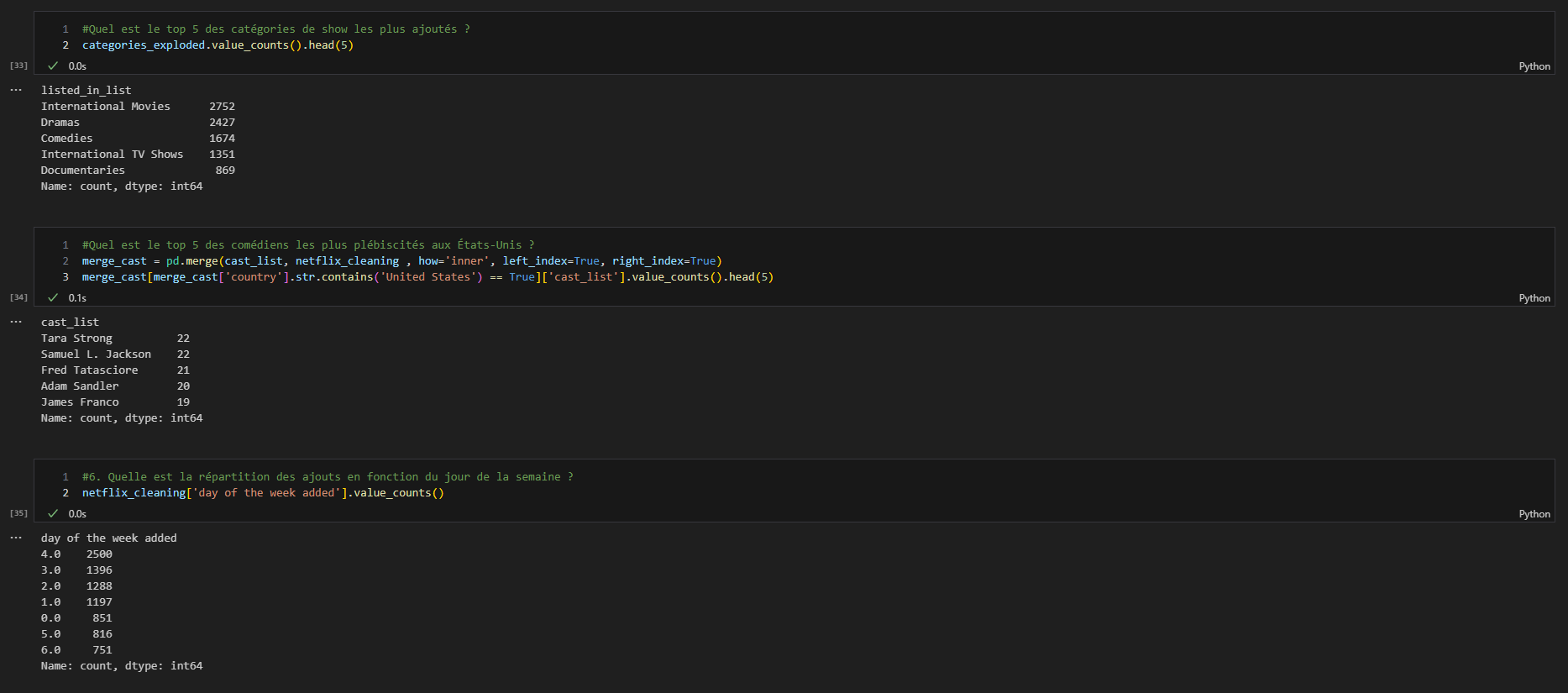Click the 0.1s execution time of cell 34
This screenshot has width=1568, height=693.
pos(77,298)
